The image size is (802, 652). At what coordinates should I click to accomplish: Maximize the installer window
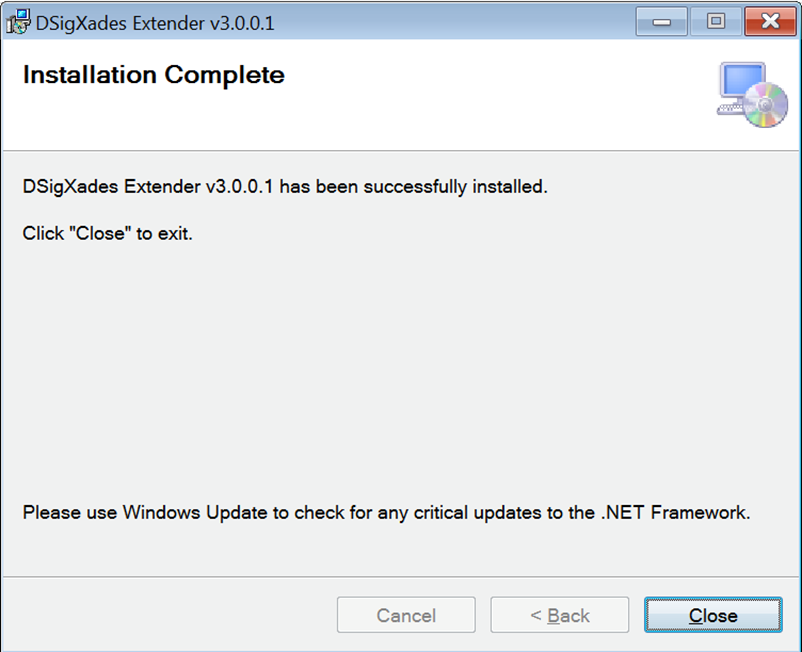[x=716, y=21]
